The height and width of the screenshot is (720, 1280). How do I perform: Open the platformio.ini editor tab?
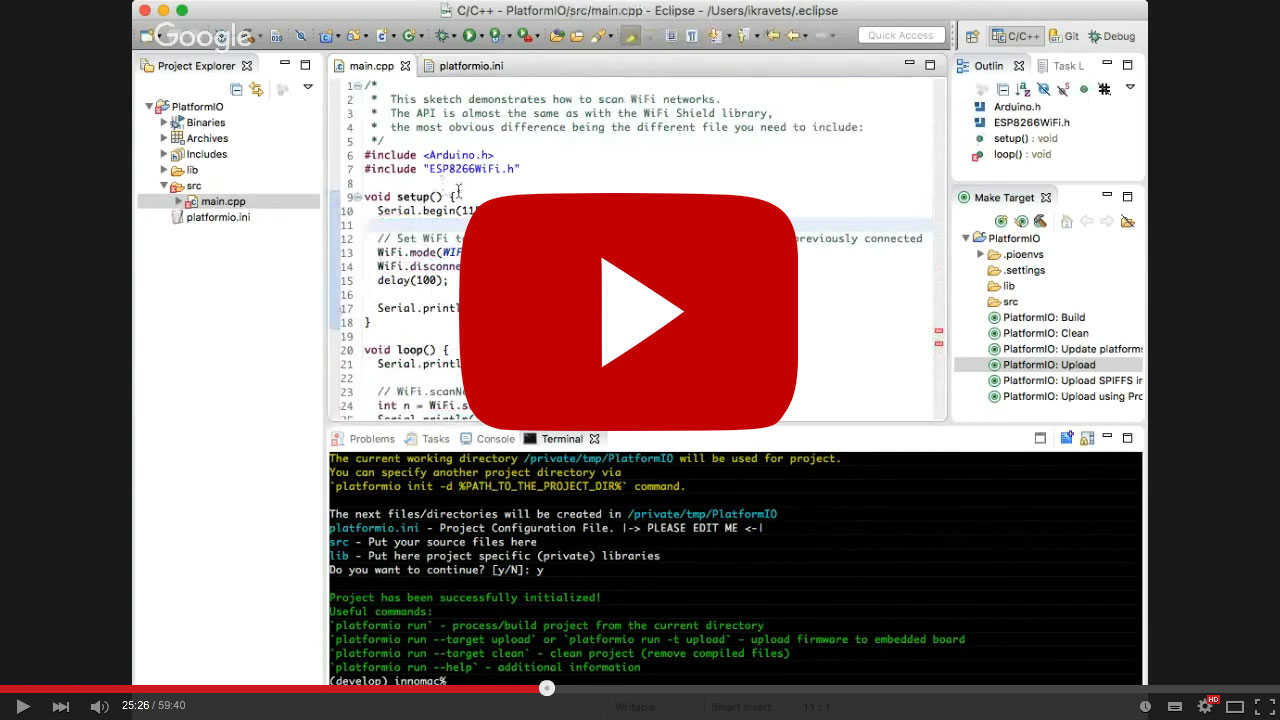coord(471,66)
